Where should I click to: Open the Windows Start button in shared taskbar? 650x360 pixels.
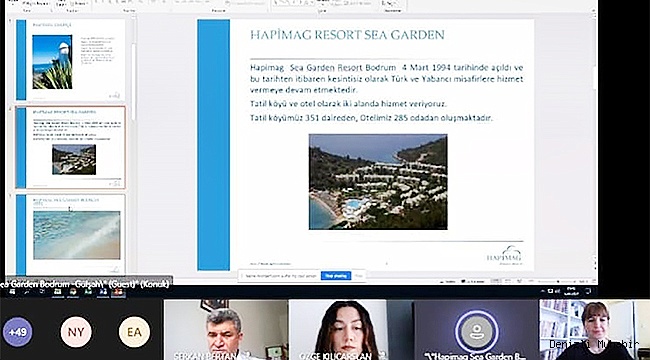coord(12,292)
